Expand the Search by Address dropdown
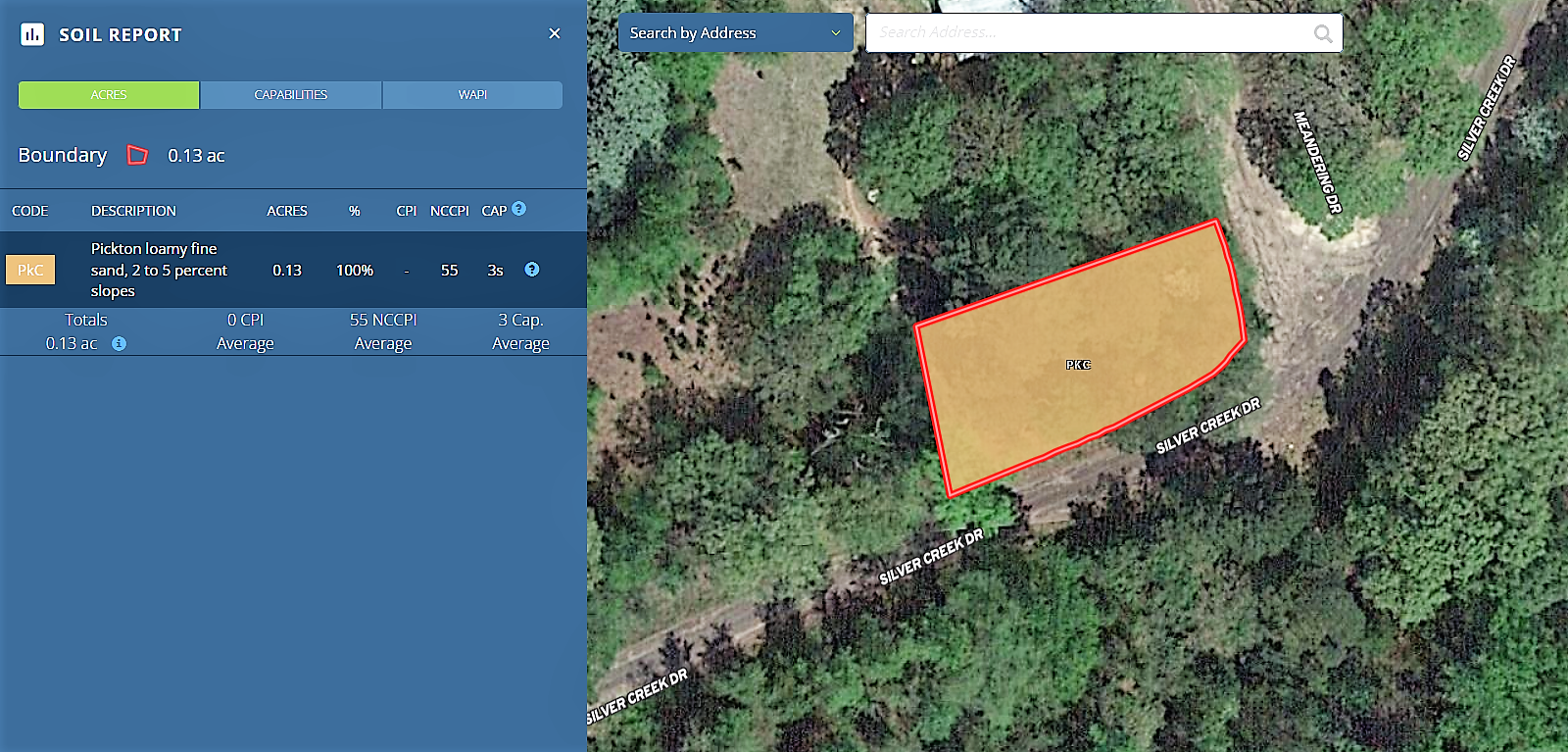 (735, 33)
